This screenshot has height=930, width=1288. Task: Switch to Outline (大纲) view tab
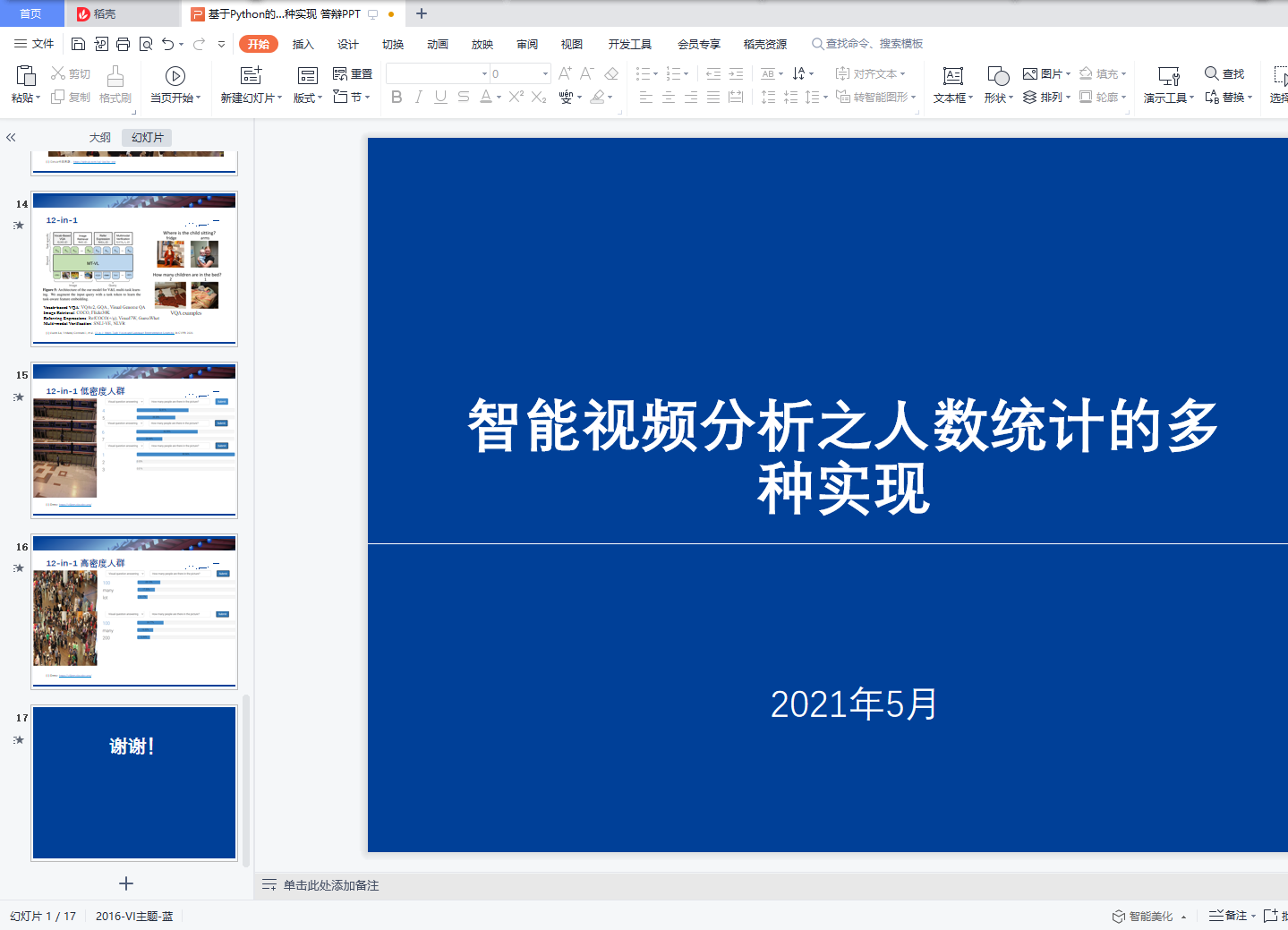100,137
